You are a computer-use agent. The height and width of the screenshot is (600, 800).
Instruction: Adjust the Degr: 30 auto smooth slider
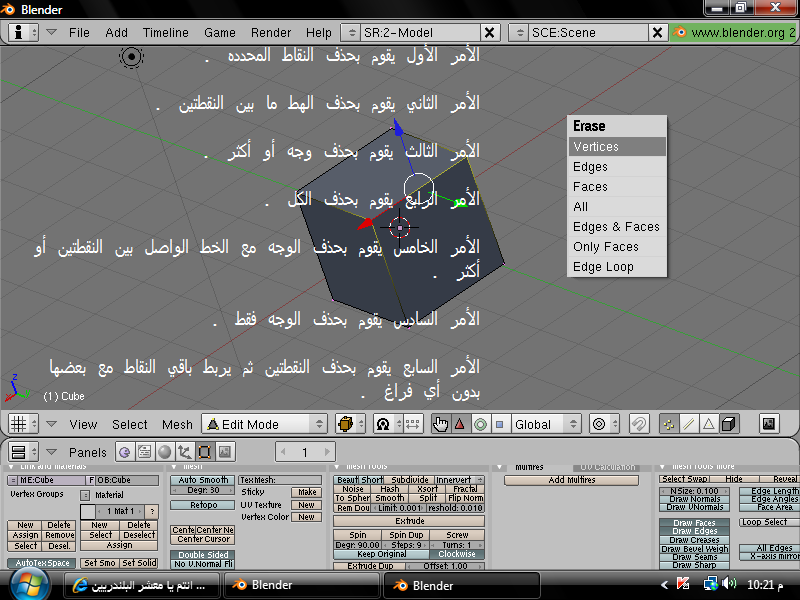(x=203, y=490)
